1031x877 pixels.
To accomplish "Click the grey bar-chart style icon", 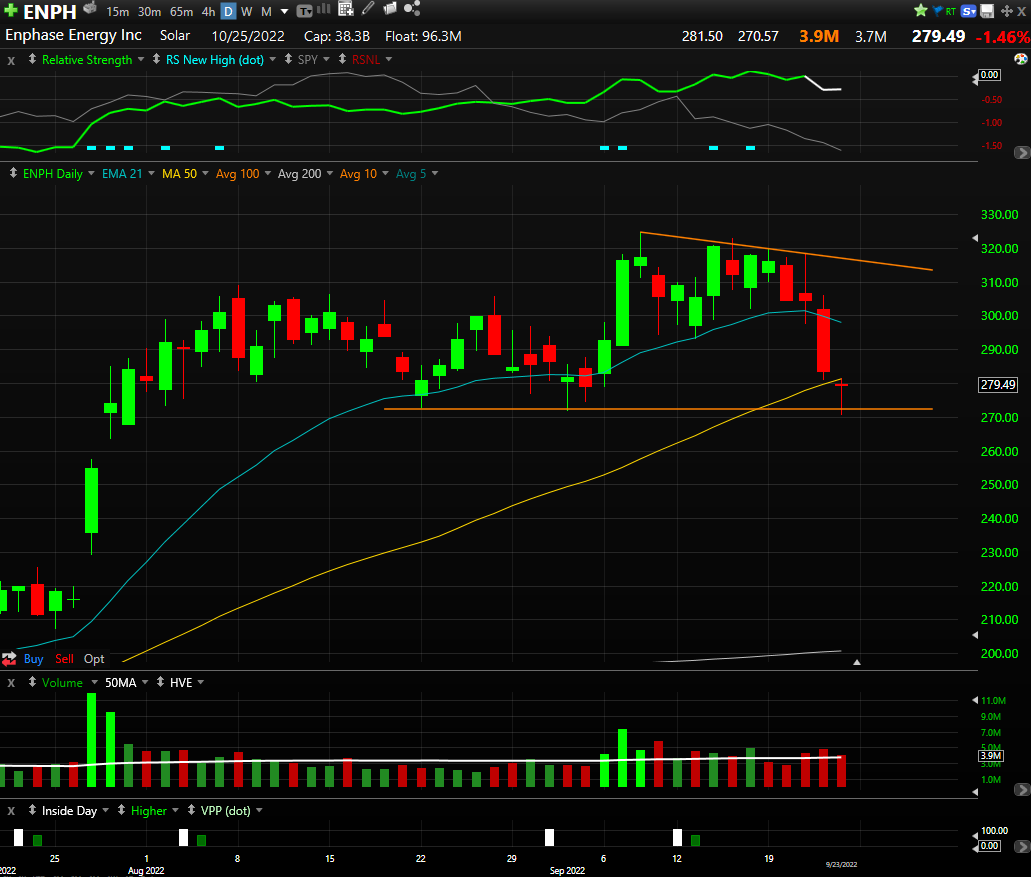I will [324, 9].
